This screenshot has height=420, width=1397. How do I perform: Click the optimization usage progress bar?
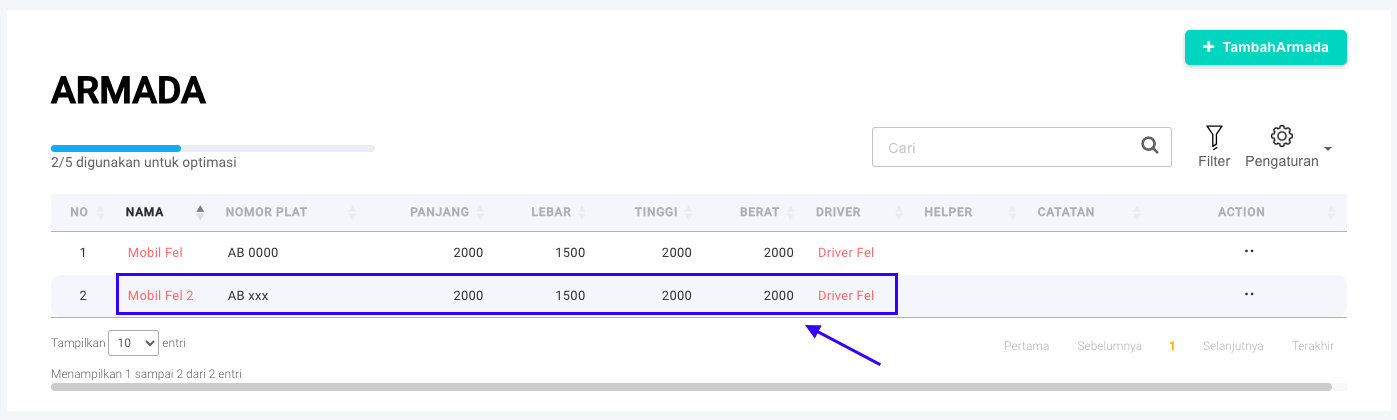(212, 148)
